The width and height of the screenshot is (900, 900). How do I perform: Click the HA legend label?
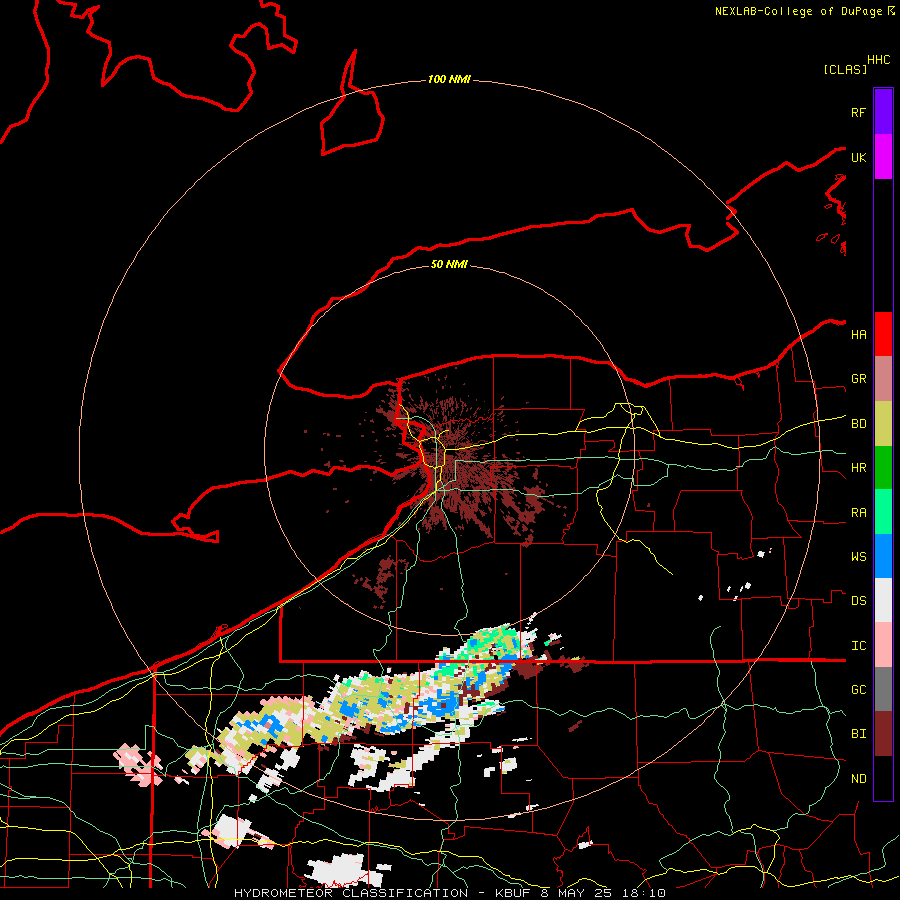coord(859,335)
